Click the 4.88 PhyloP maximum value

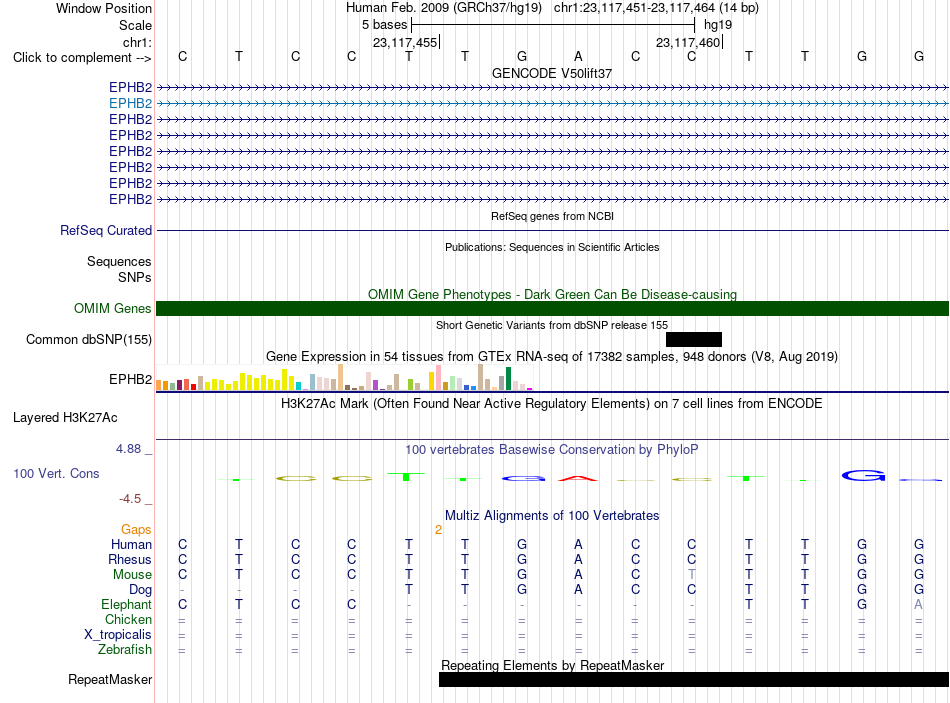[x=128, y=449]
